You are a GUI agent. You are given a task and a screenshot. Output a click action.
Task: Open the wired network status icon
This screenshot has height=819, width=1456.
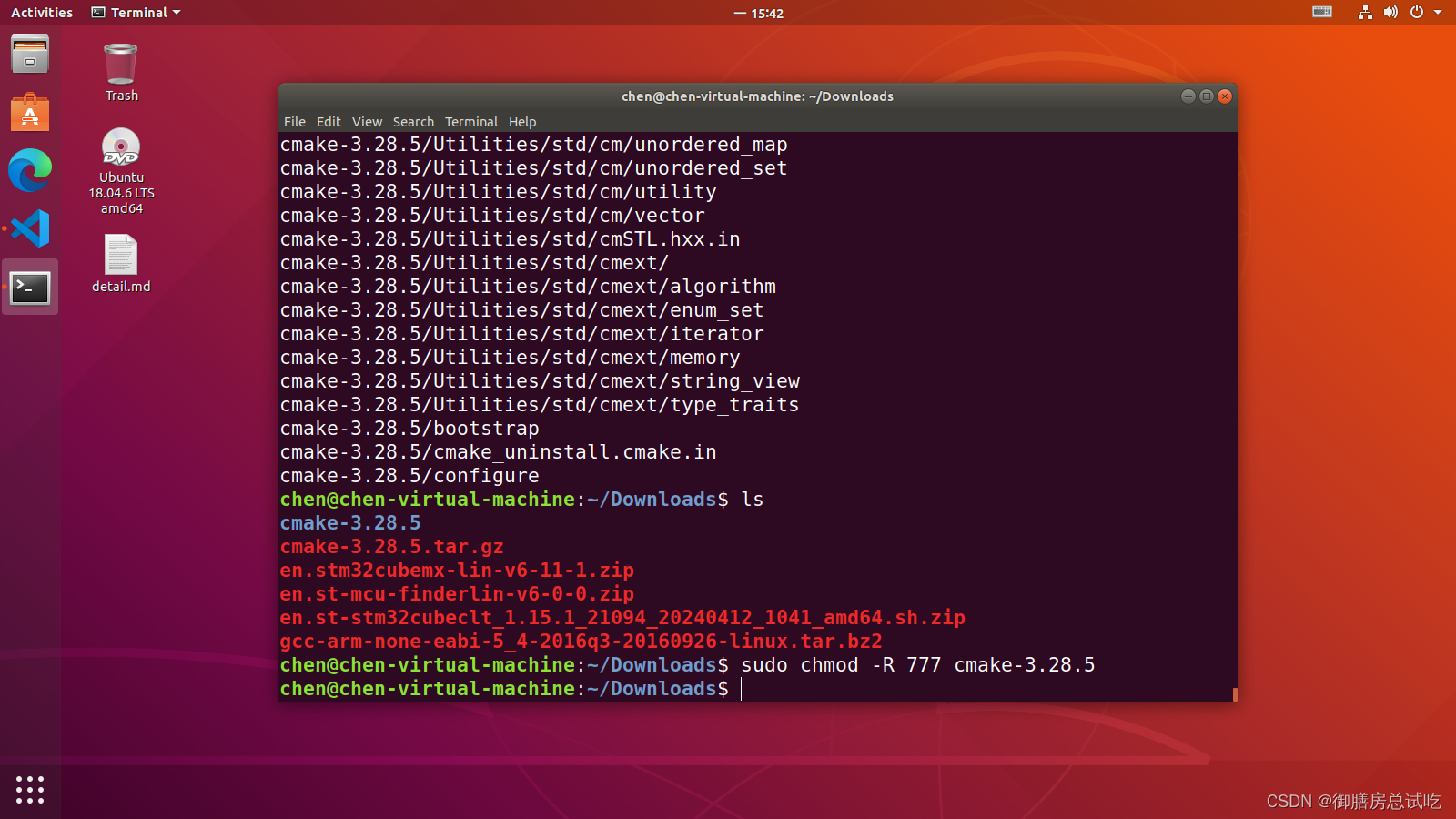click(x=1365, y=12)
